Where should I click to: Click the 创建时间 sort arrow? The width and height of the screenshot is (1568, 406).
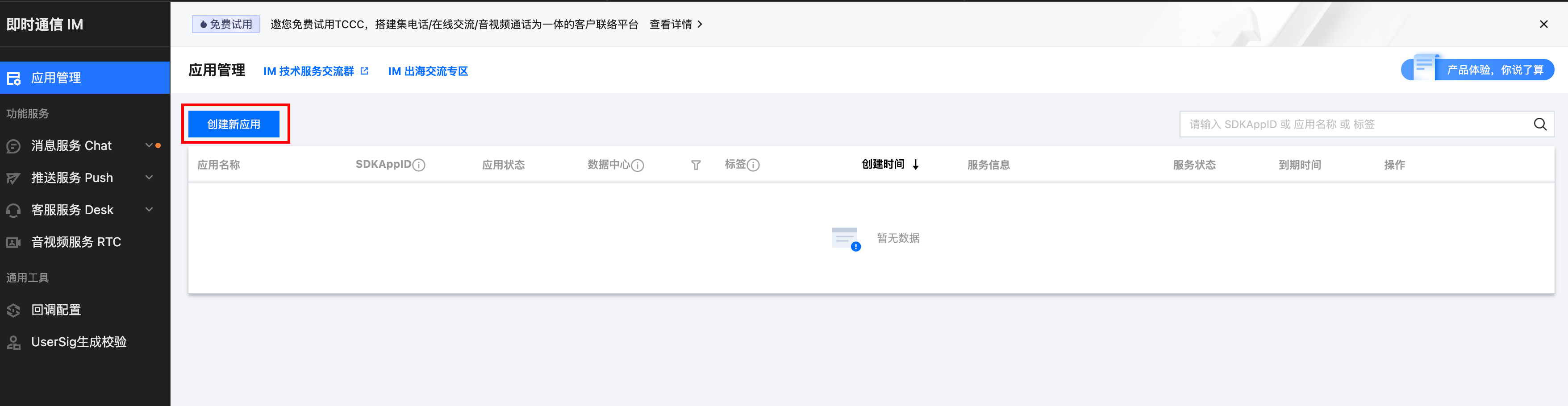[915, 165]
